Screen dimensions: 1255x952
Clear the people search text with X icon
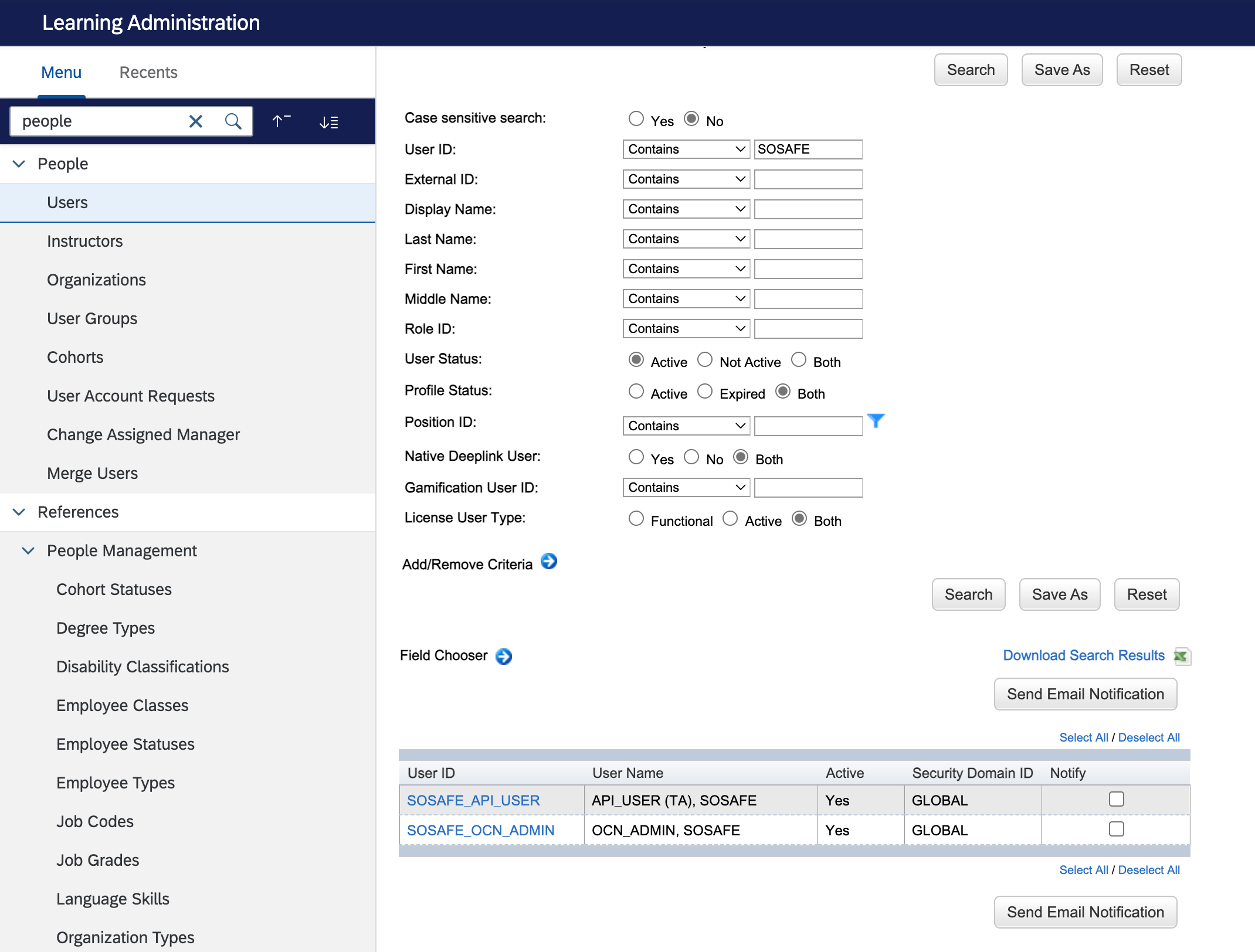point(195,121)
